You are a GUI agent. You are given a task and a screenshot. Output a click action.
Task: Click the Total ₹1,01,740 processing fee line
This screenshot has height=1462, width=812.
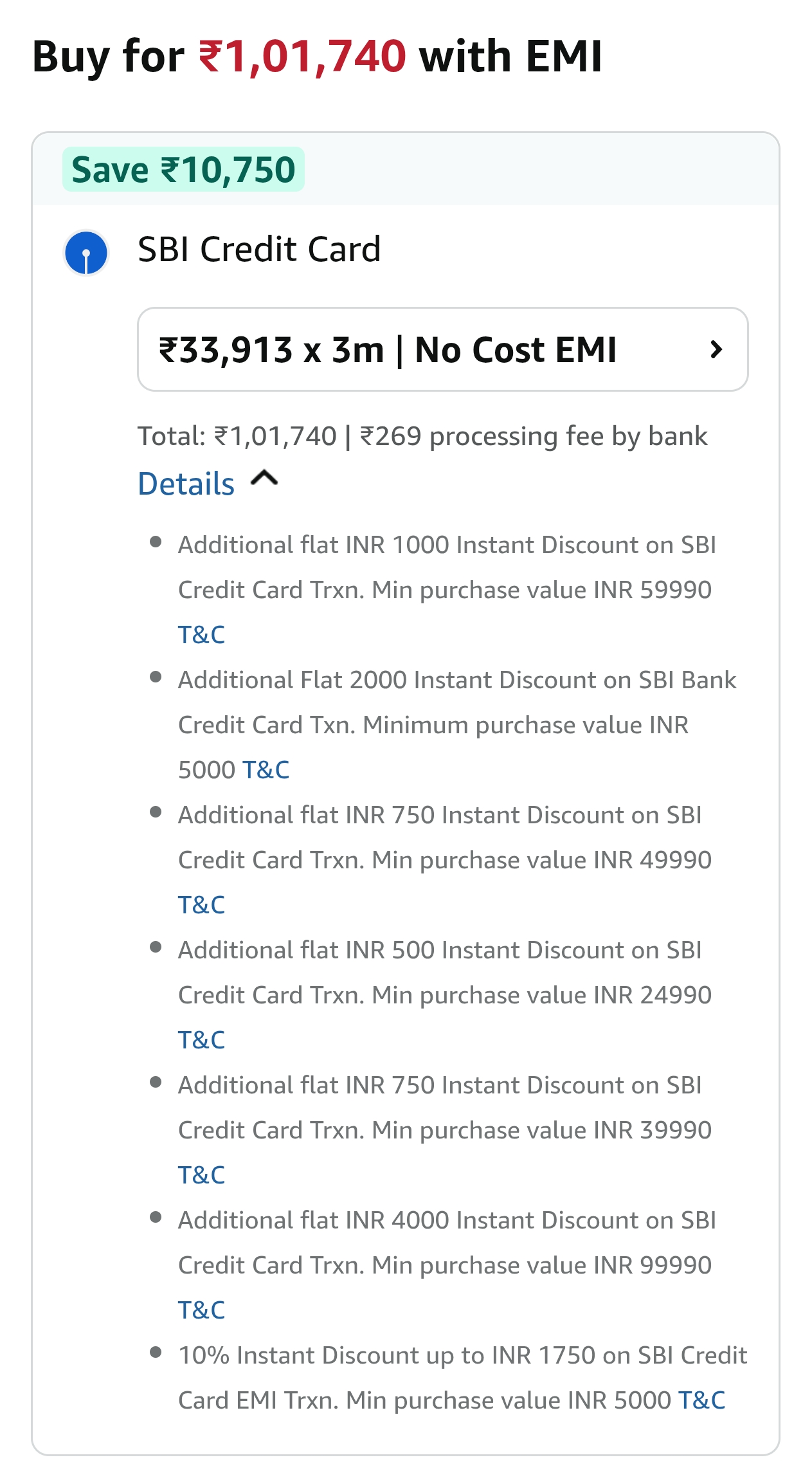coord(422,436)
